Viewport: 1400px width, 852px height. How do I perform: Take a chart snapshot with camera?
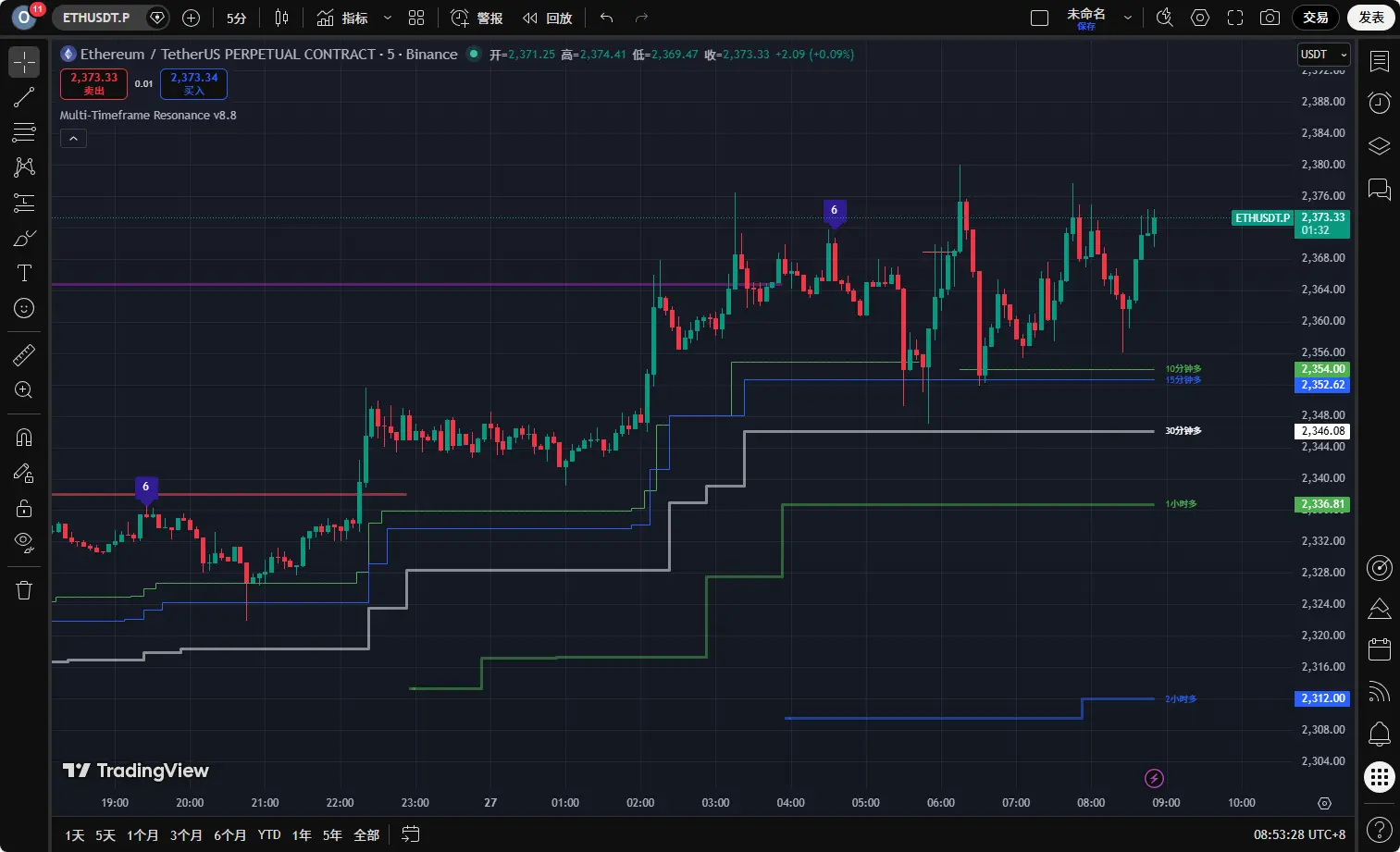click(1270, 18)
